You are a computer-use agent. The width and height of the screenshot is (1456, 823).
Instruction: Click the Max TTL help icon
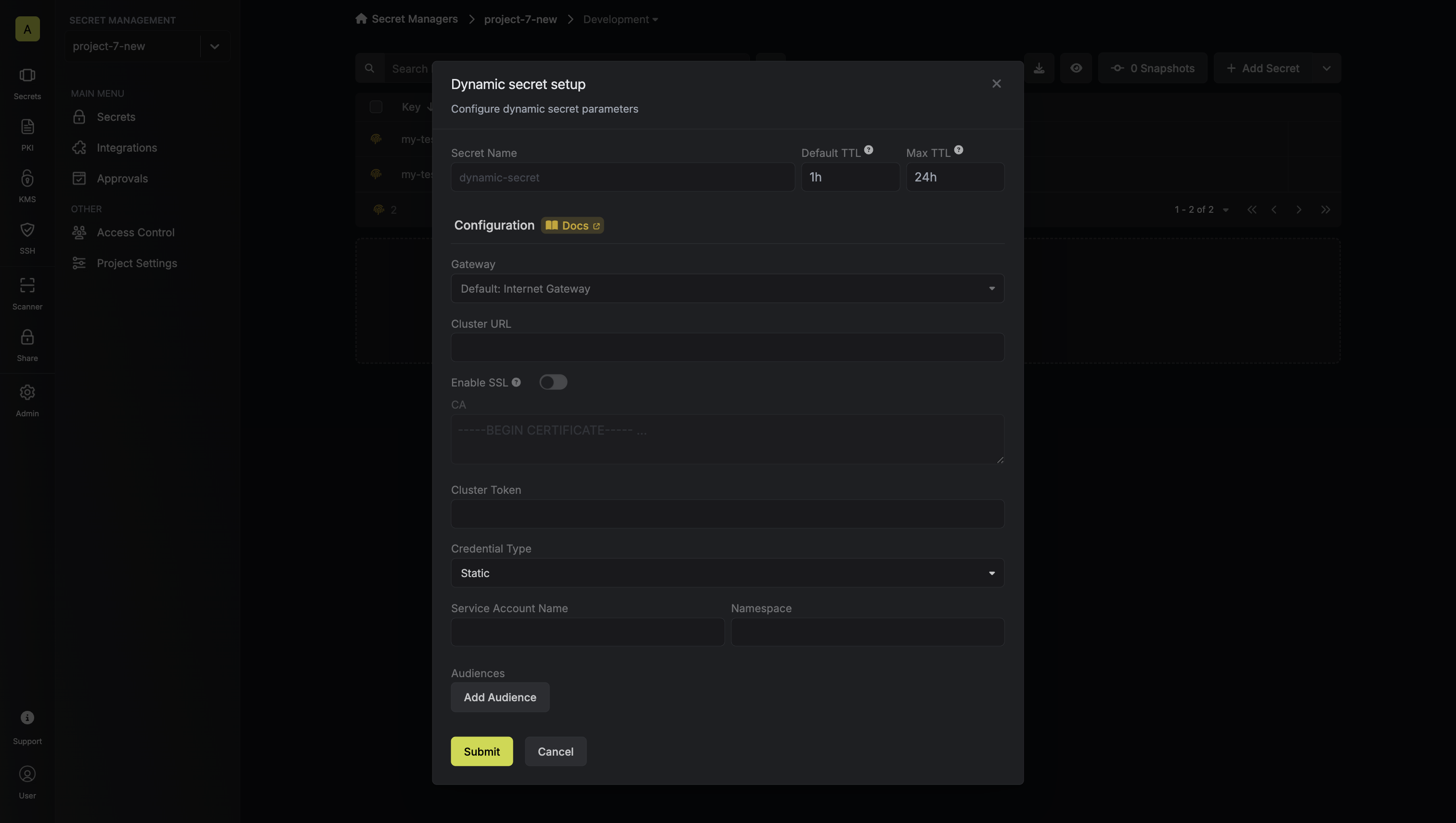tap(959, 150)
